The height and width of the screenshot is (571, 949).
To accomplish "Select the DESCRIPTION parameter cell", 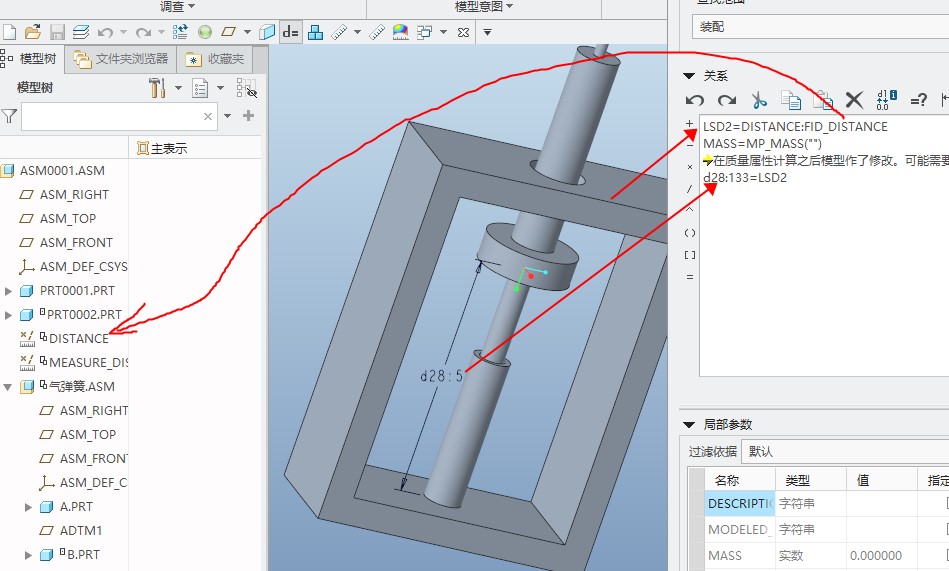I will coord(740,503).
